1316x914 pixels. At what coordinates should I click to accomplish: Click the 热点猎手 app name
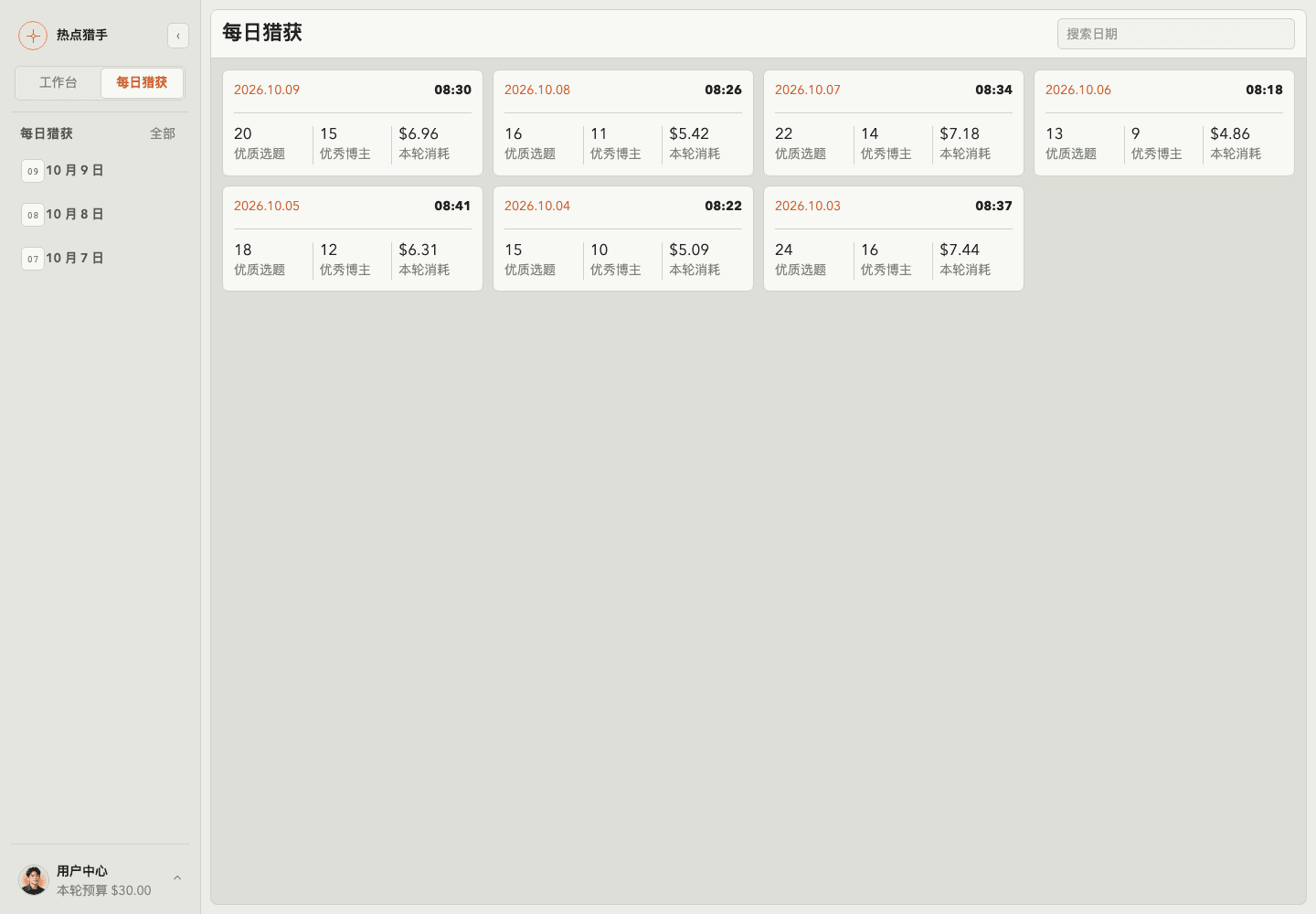(82, 35)
